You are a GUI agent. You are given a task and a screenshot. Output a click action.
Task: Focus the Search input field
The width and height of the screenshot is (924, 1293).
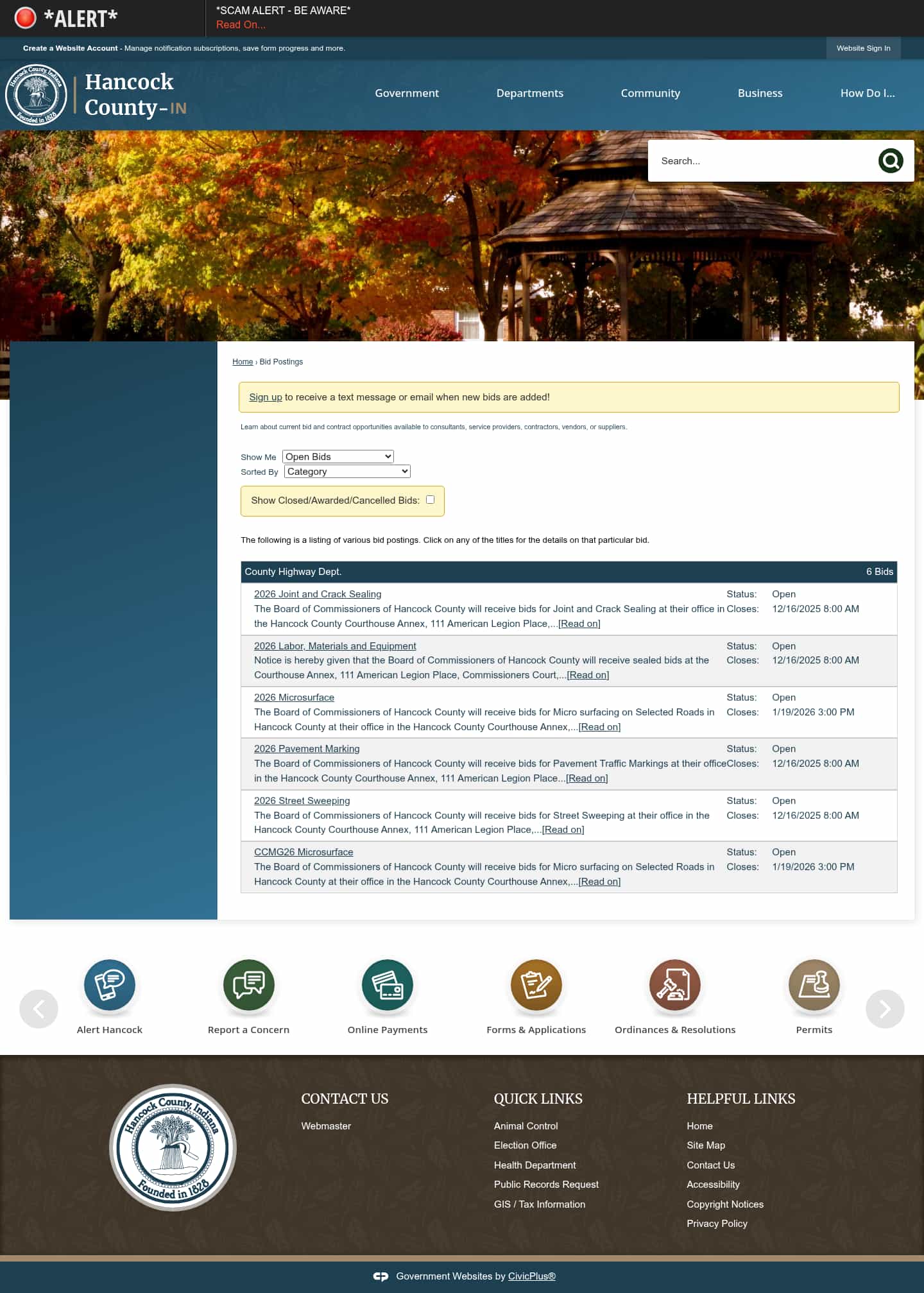[x=764, y=161]
